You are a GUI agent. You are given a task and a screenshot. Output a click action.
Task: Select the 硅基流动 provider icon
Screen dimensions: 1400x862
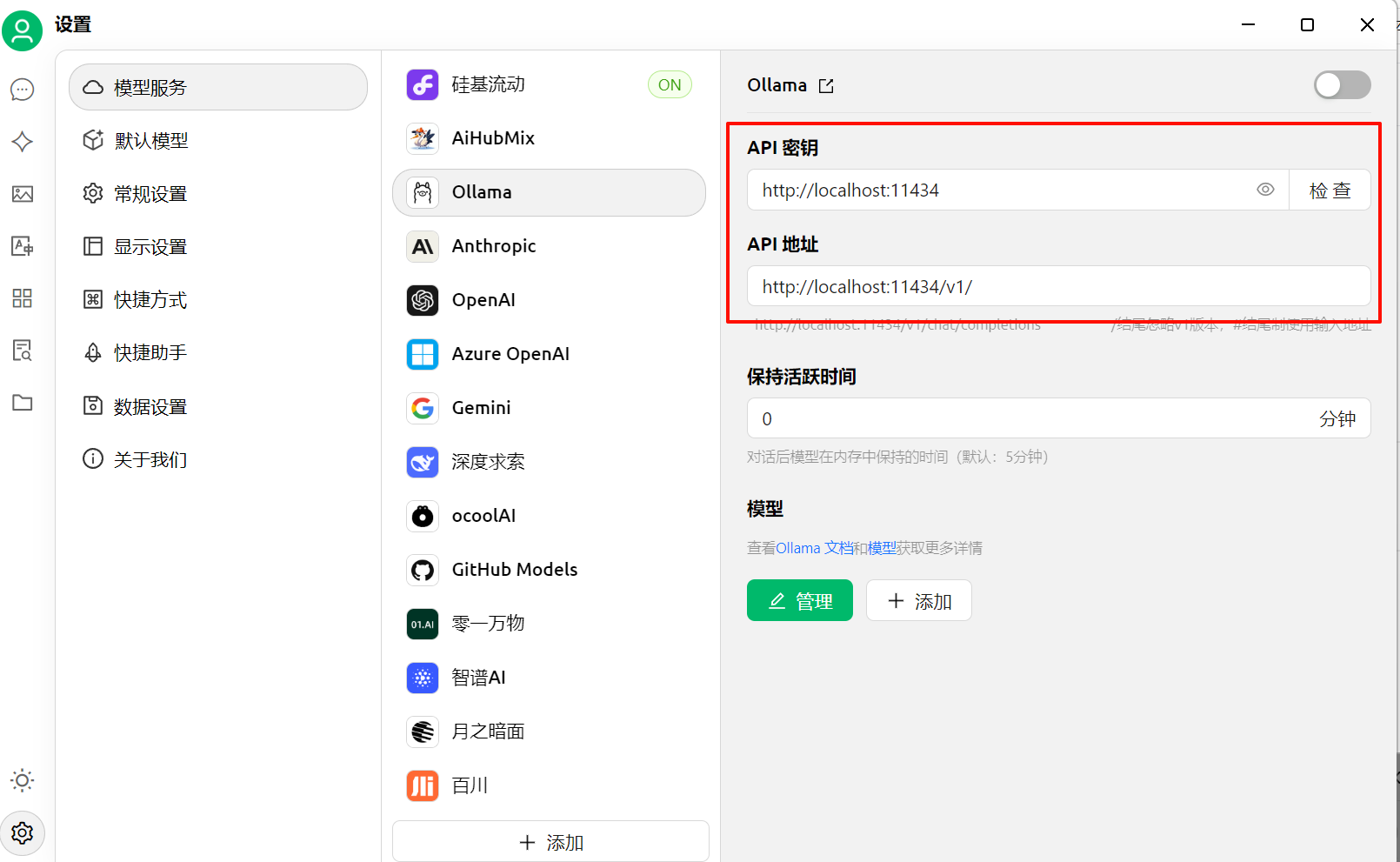[x=423, y=85]
